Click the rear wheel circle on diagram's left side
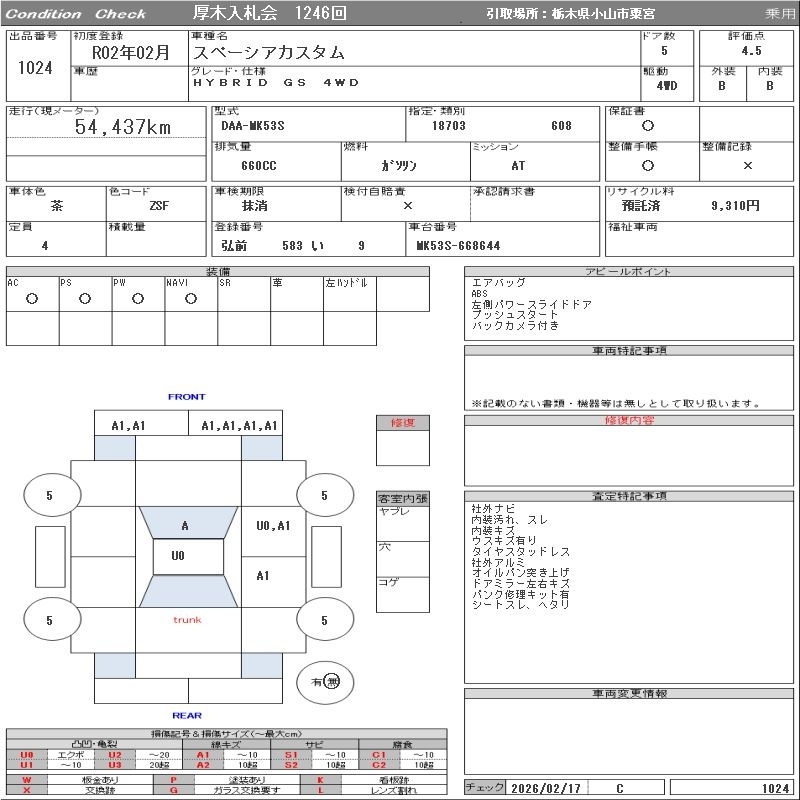Image resolution: width=800 pixels, height=800 pixels. tap(50, 620)
